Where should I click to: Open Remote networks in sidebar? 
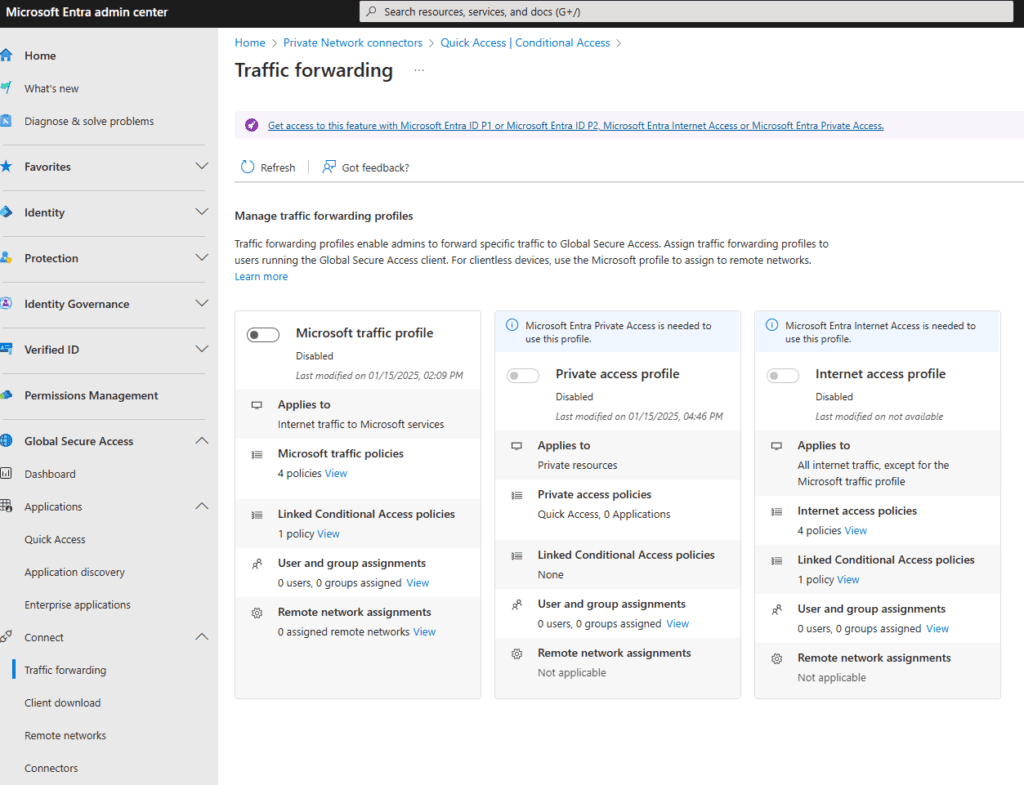point(65,735)
